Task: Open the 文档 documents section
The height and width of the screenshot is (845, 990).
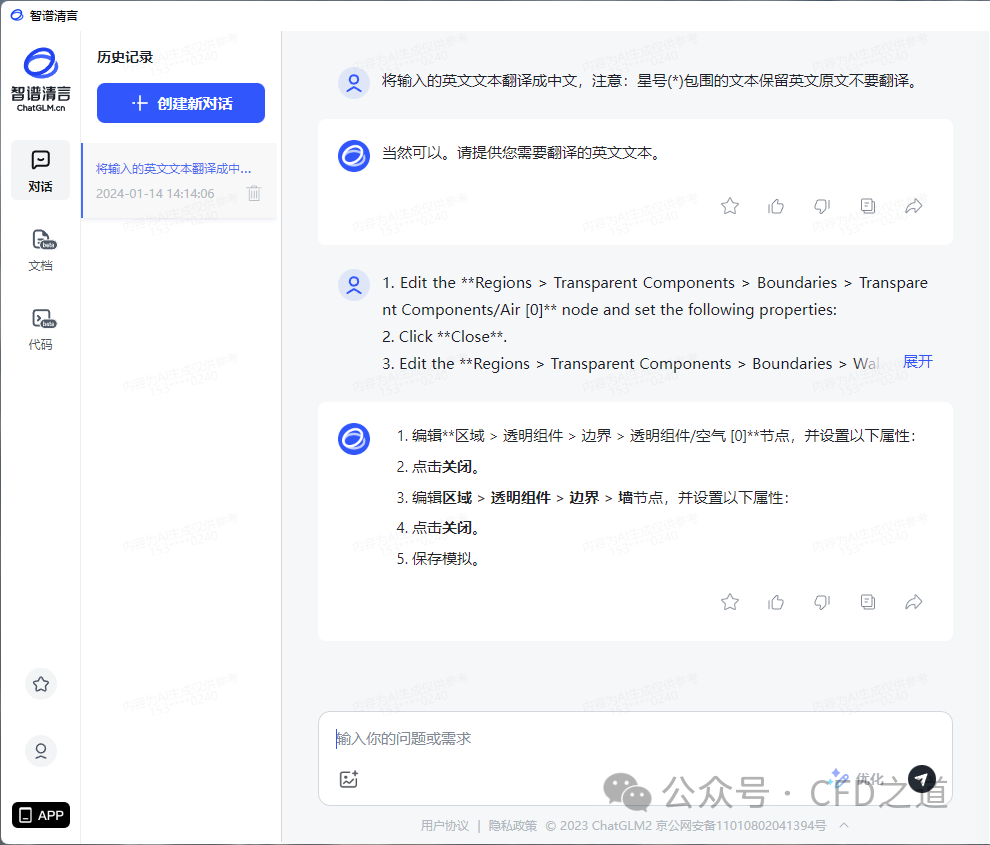Action: click(40, 250)
